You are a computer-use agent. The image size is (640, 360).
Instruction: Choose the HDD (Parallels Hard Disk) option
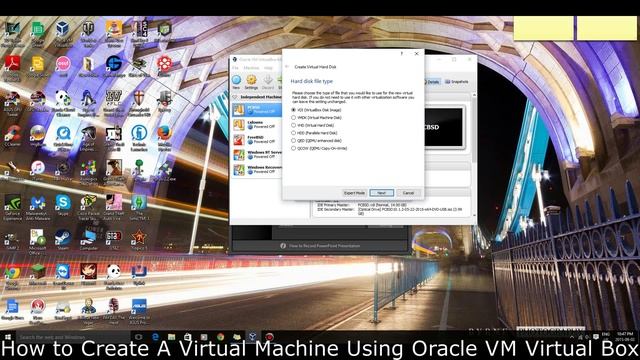(314, 133)
